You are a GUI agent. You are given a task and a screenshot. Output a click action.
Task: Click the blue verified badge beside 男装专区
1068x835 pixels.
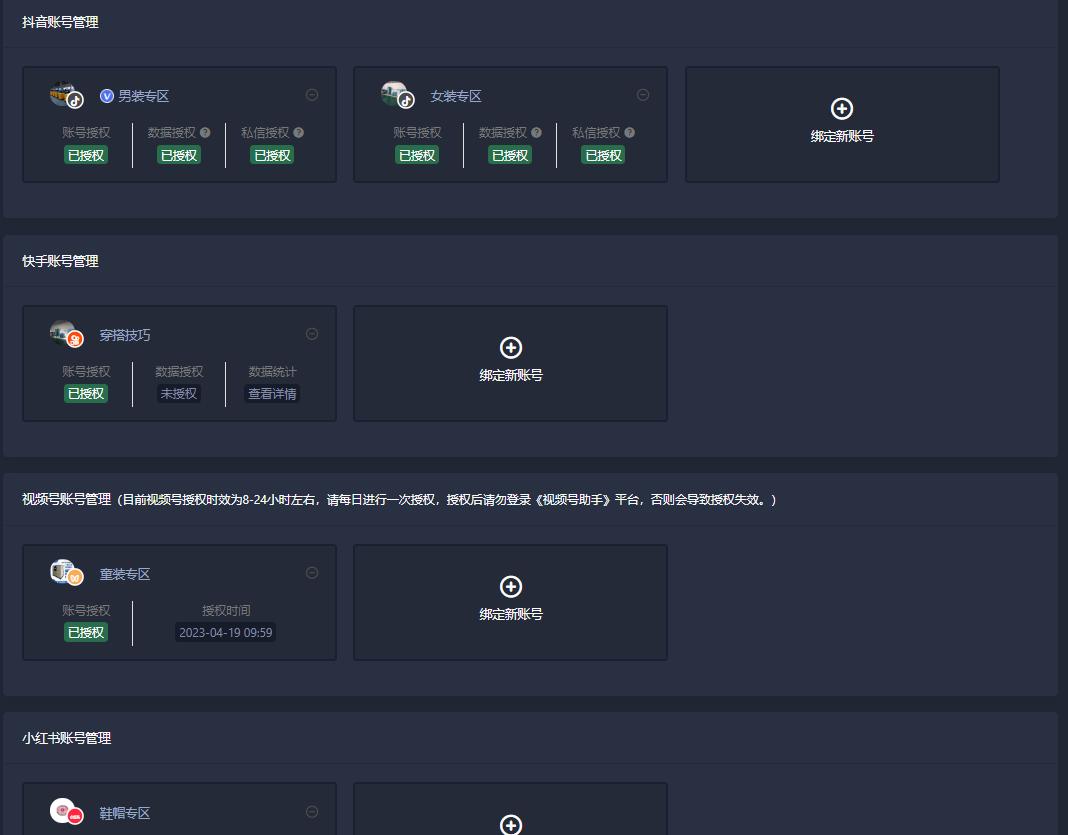[109, 96]
